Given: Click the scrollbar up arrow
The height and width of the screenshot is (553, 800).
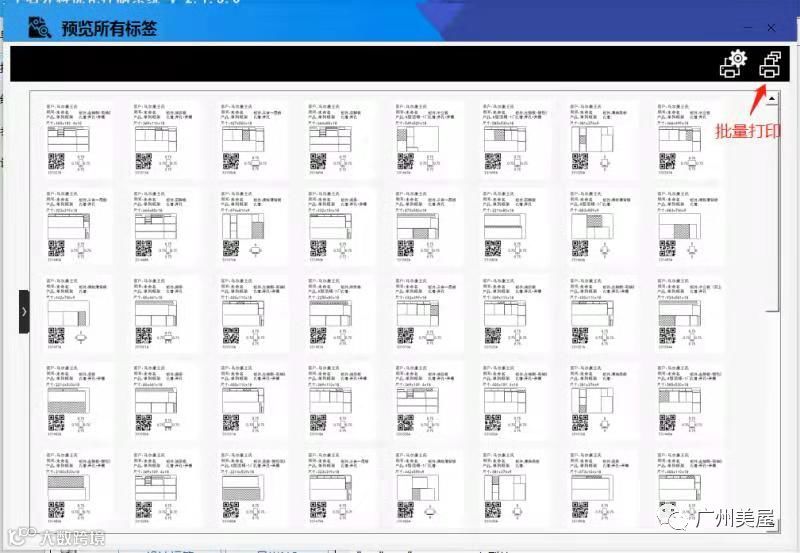Looking at the screenshot, I should coord(772,97).
